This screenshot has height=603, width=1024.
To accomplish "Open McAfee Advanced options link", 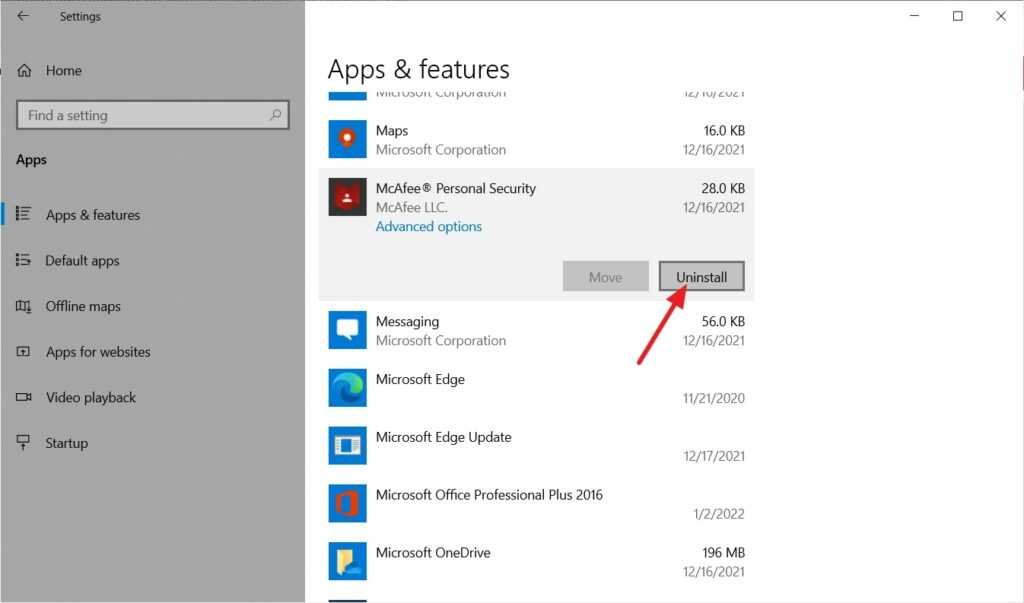I will point(428,227).
